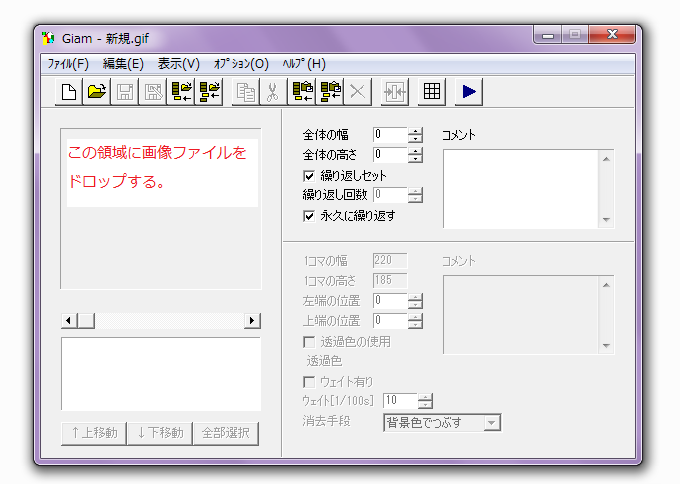Click the grayed Delete X icon

pos(357,92)
